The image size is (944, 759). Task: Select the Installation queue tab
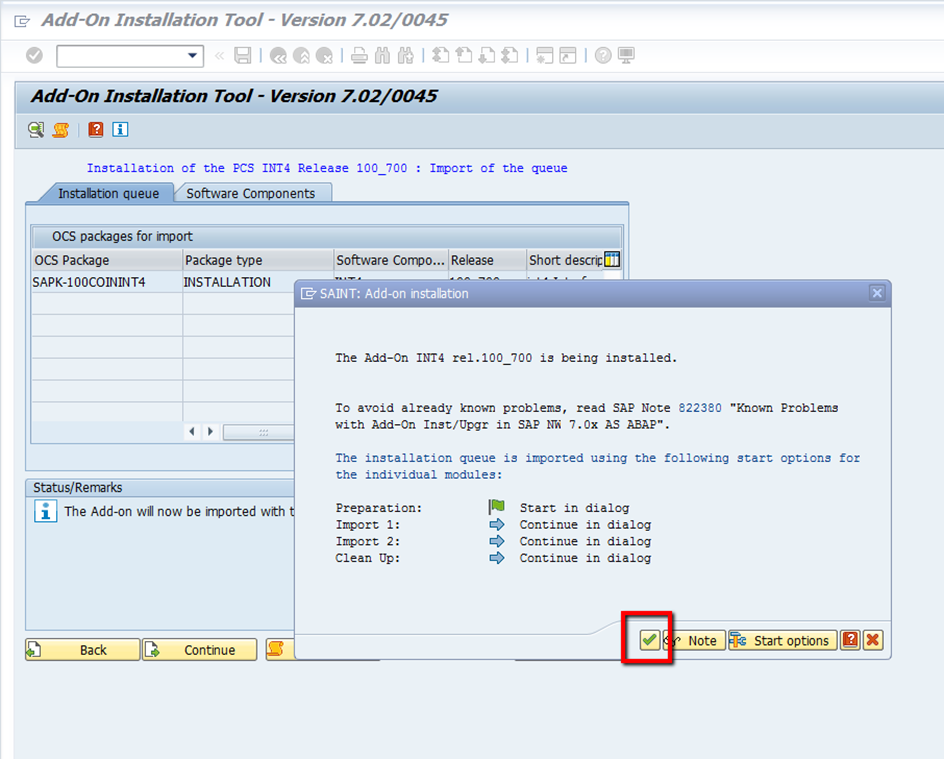click(108, 193)
